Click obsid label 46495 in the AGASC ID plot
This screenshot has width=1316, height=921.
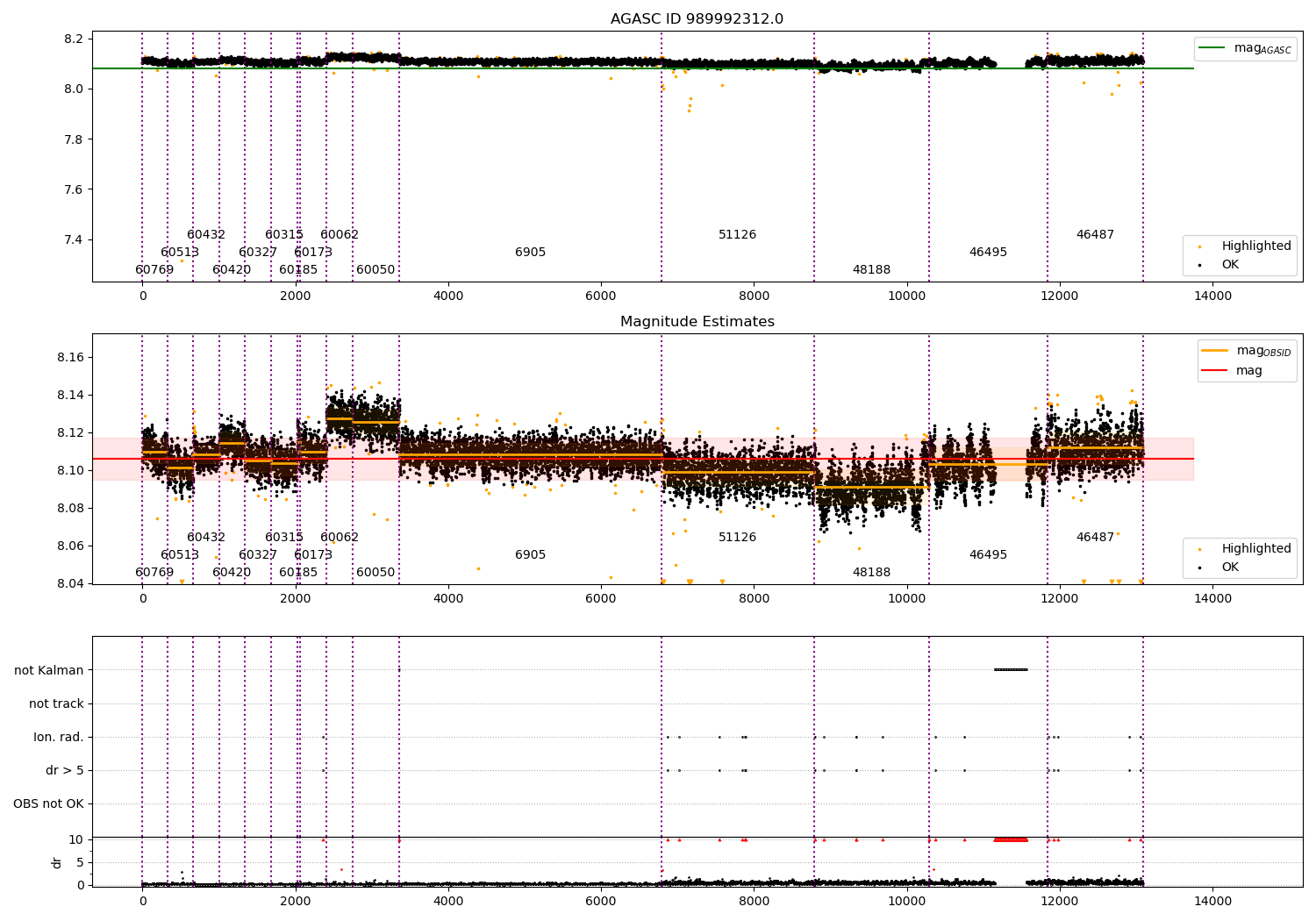(988, 253)
